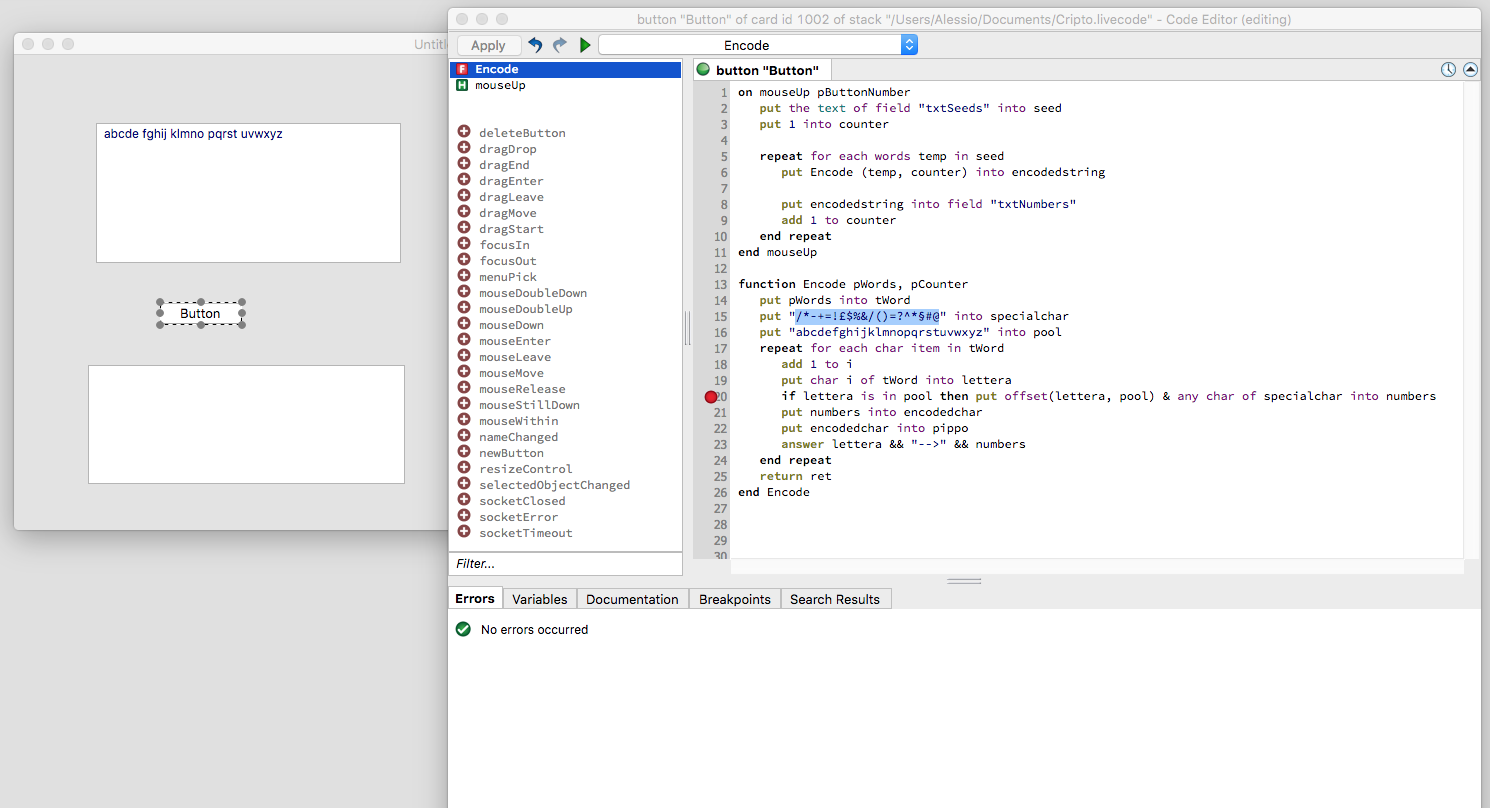Click the undo arrow in the toolbar
Screen dimensions: 1490x808
coord(536,45)
